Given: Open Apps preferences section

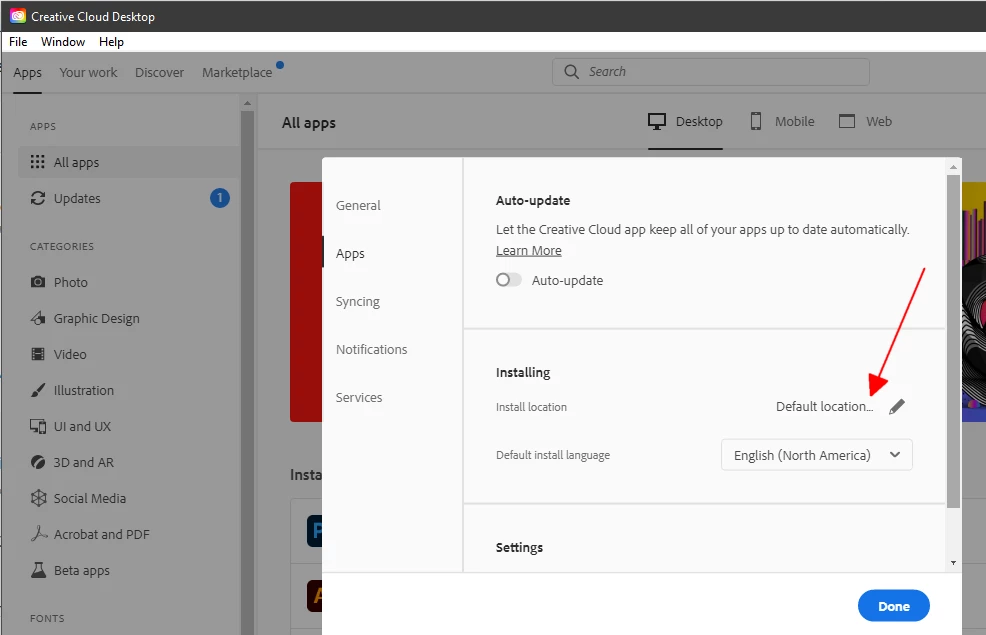Looking at the screenshot, I should [x=350, y=253].
